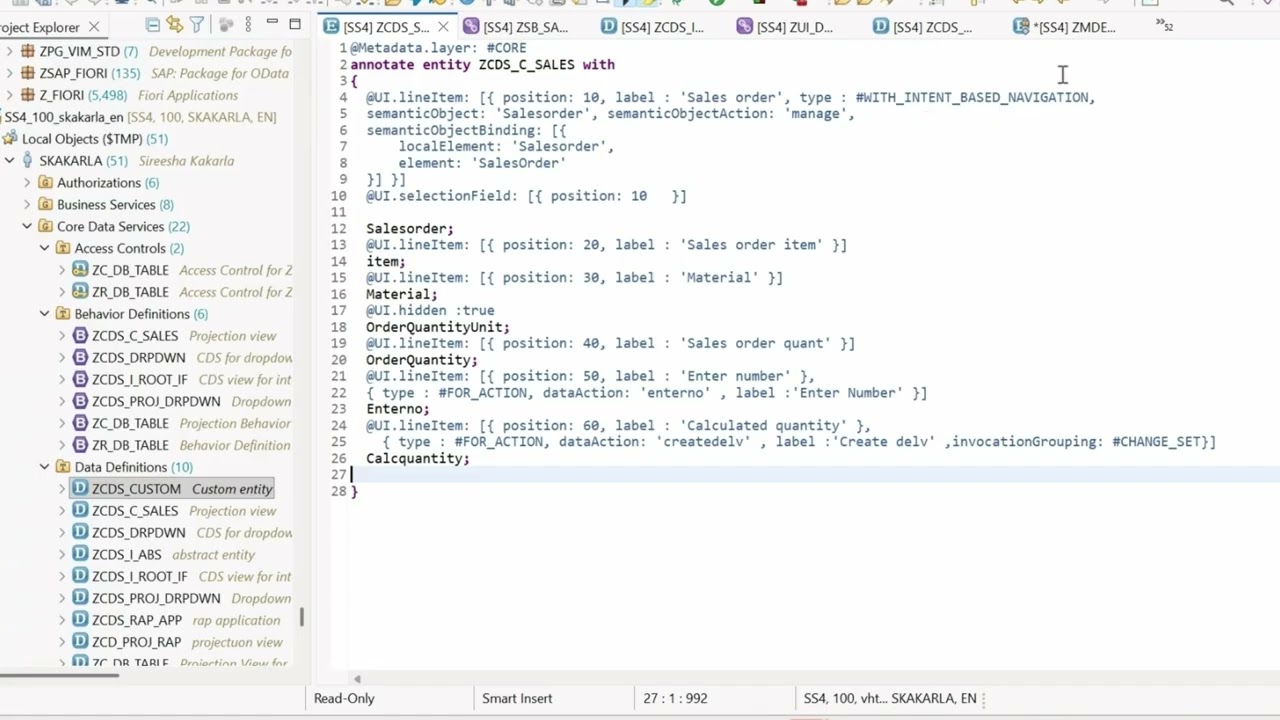Expand the ZPG_VIM_STD package node
Viewport: 1280px width, 720px height.
click(x=10, y=51)
